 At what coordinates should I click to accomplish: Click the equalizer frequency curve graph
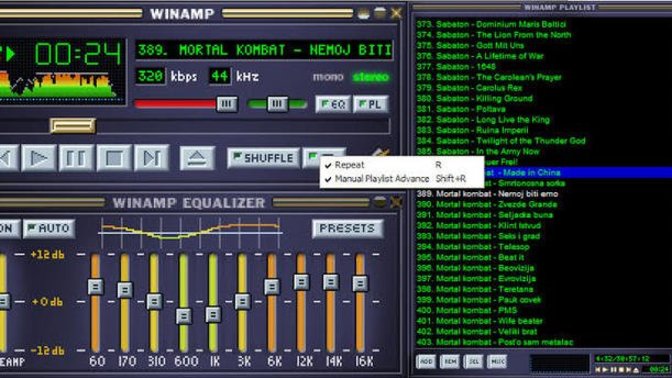coord(190,233)
